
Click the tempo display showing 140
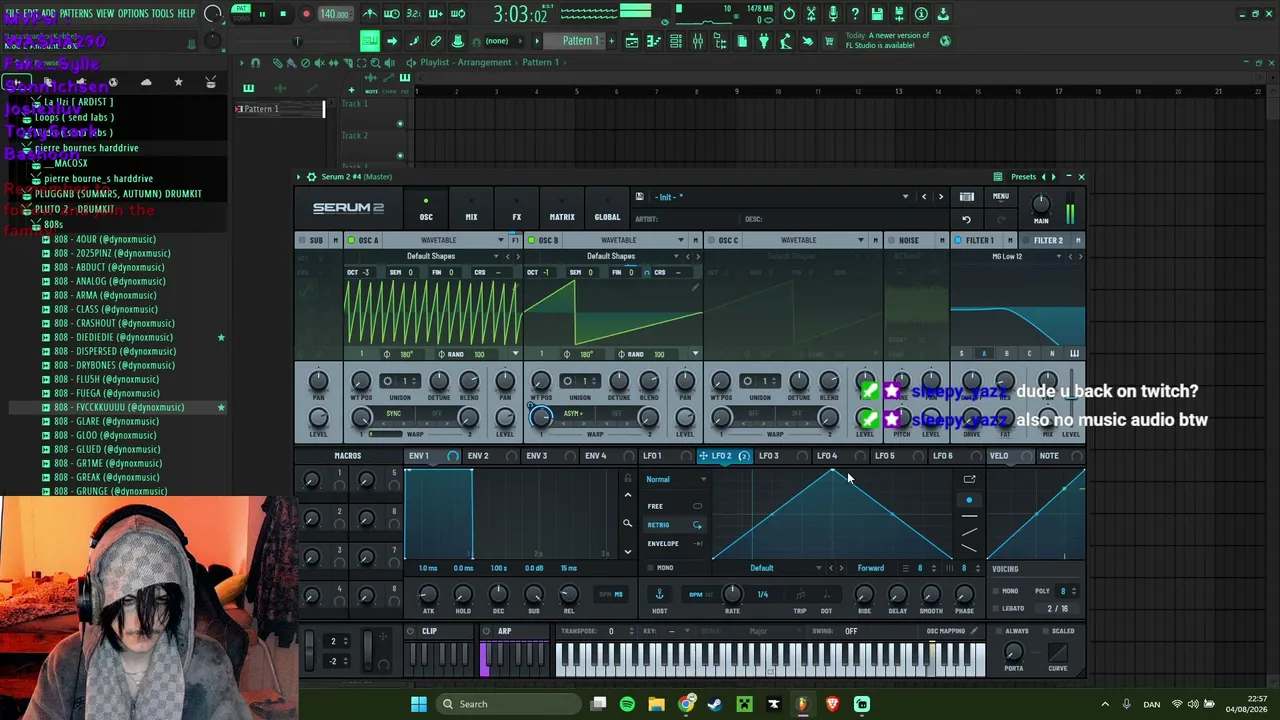334,14
